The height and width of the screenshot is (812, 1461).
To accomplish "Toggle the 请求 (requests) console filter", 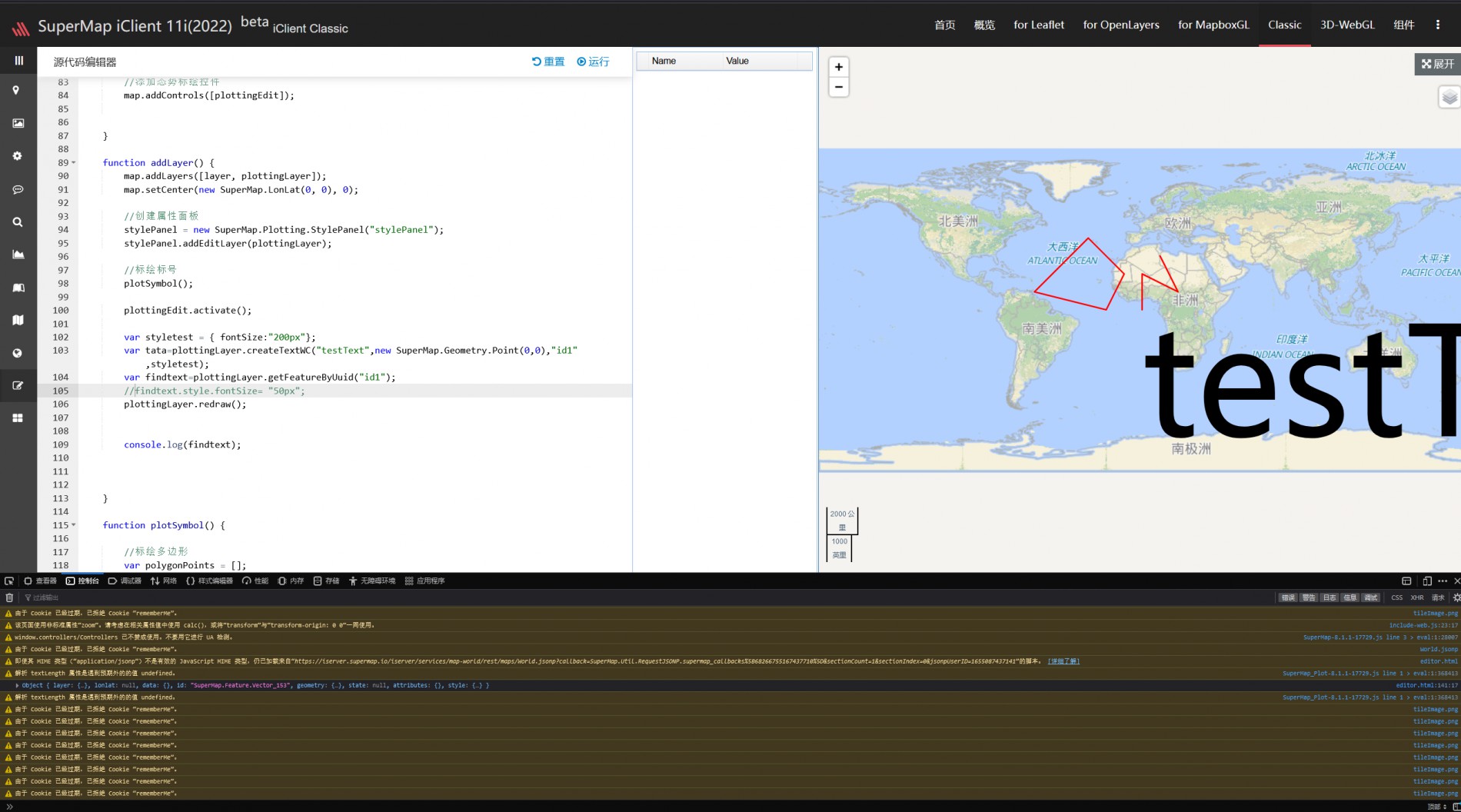I will [x=1438, y=597].
